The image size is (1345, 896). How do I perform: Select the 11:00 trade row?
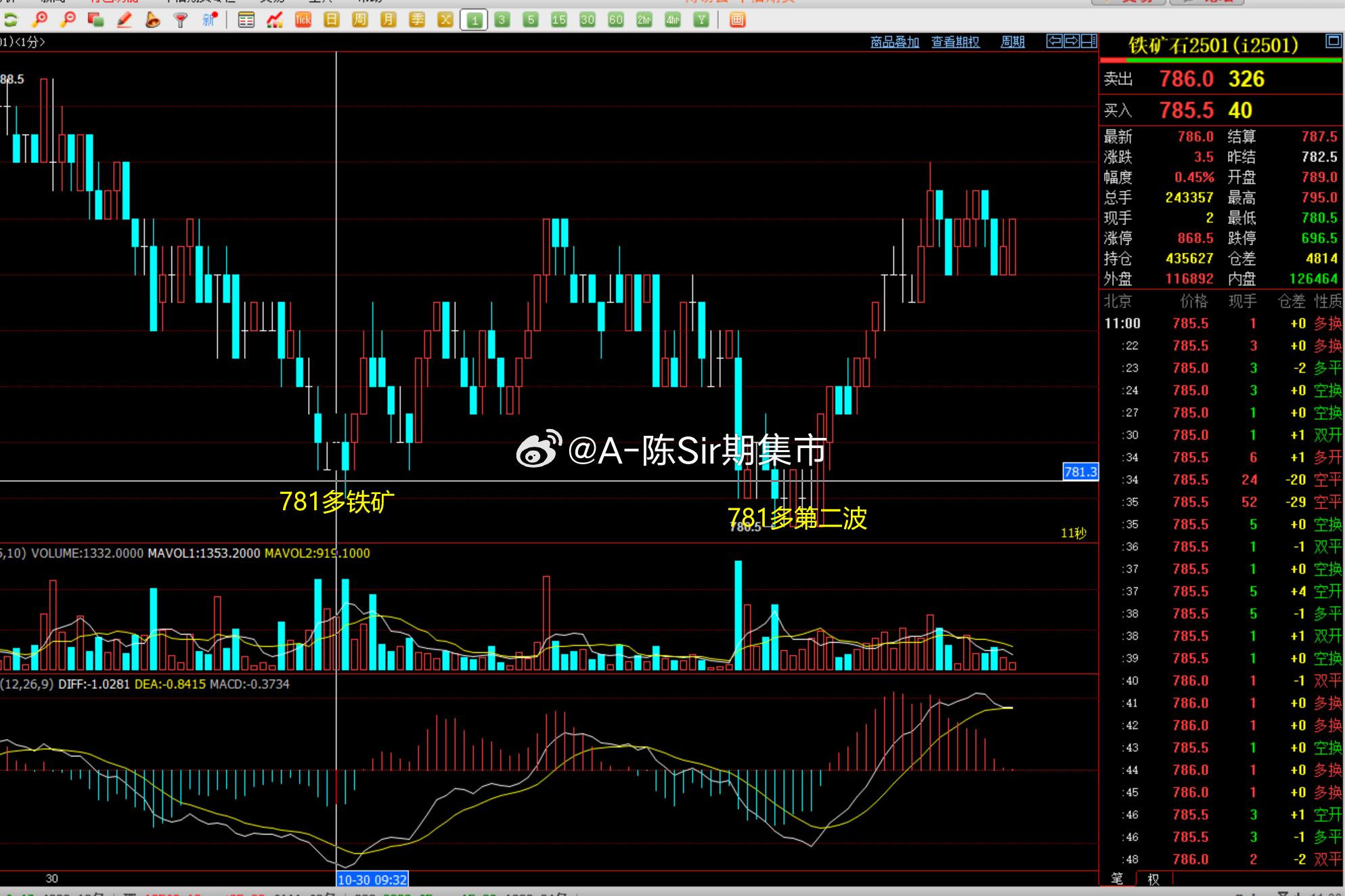[x=1222, y=323]
